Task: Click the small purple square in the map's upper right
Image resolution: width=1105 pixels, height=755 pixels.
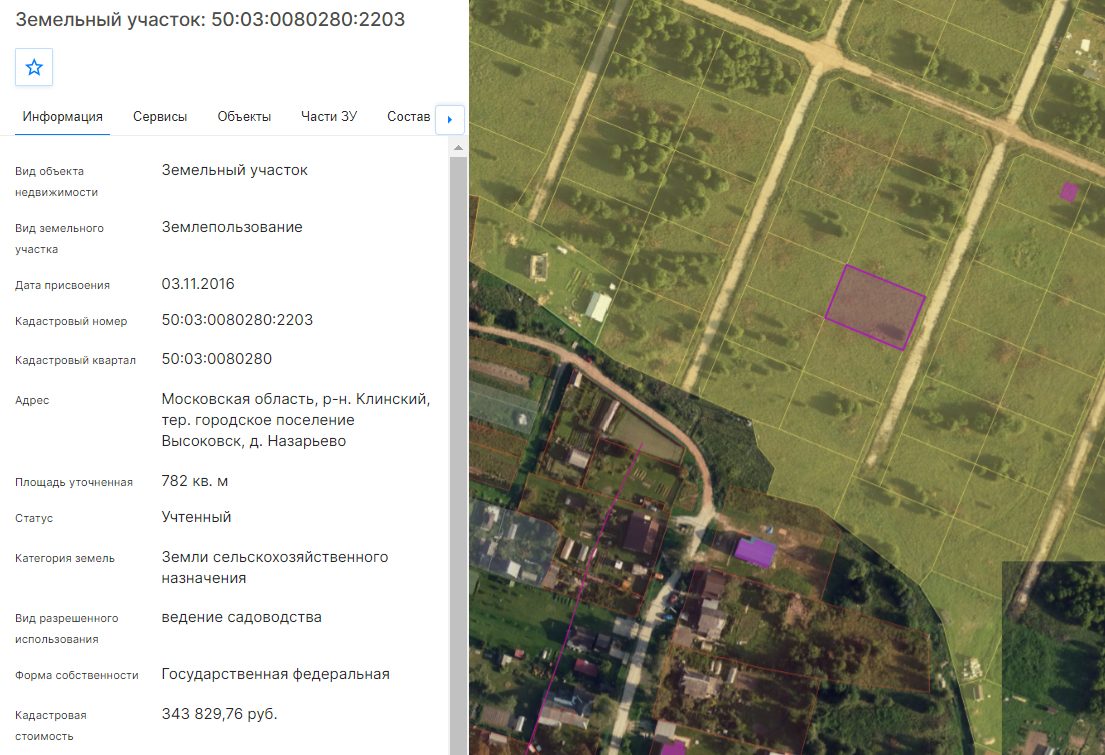Action: click(x=1069, y=192)
